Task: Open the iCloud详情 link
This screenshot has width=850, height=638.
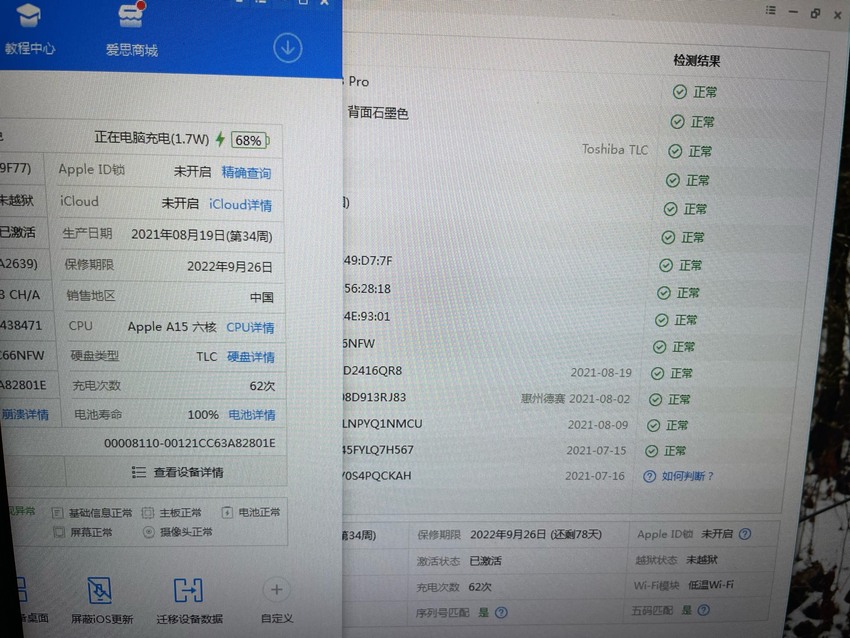Action: point(240,205)
